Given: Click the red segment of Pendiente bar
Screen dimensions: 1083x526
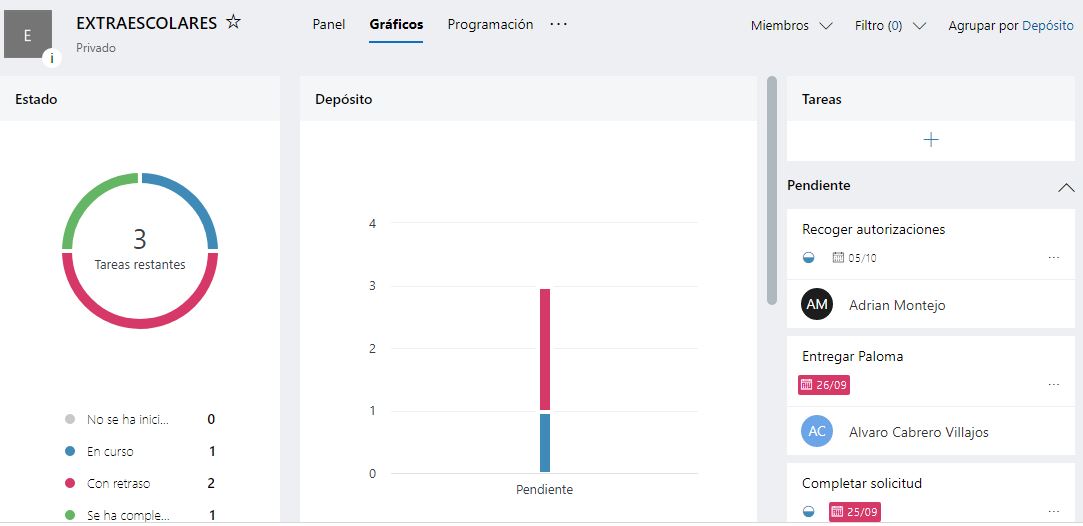Looking at the screenshot, I should (x=545, y=349).
